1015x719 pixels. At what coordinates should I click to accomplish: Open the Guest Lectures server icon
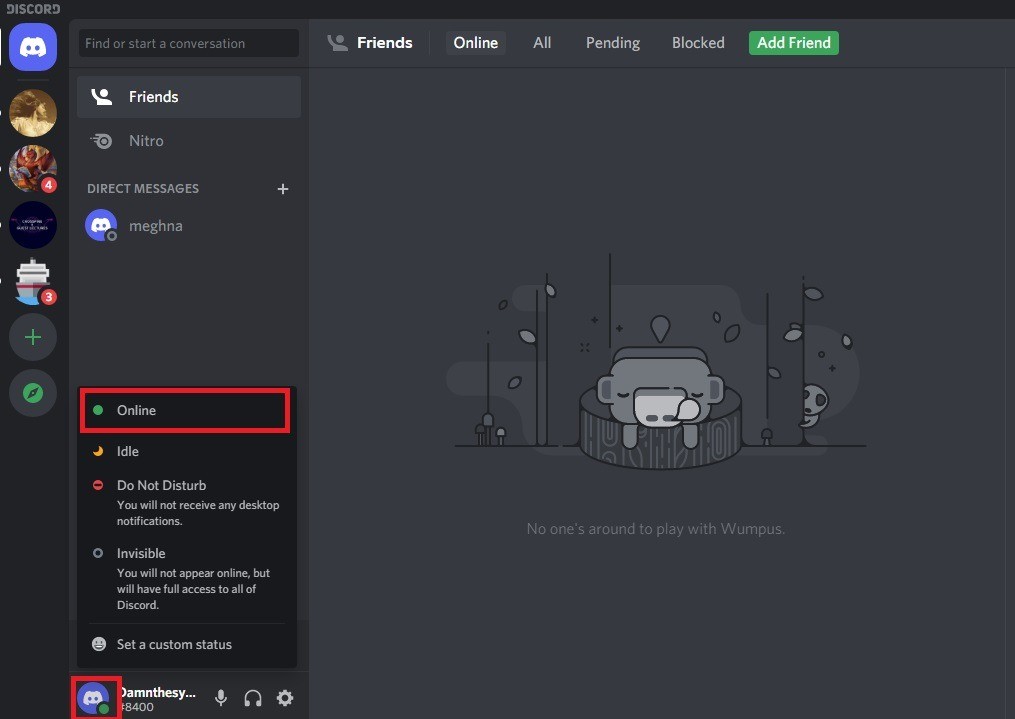click(x=33, y=225)
